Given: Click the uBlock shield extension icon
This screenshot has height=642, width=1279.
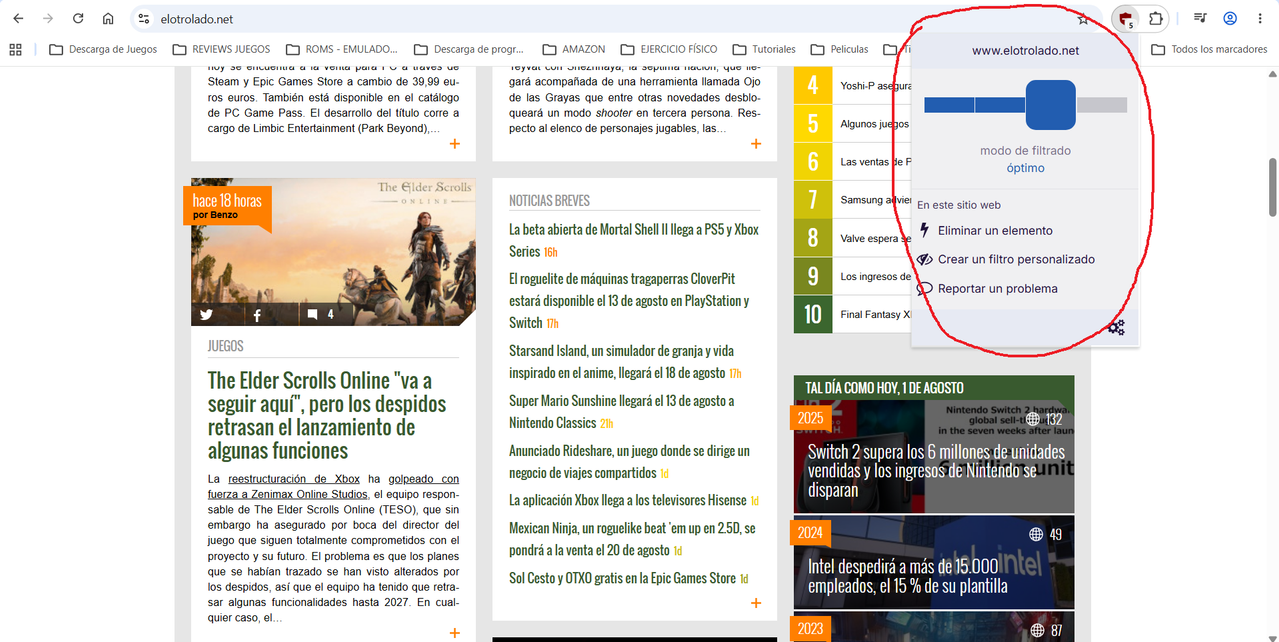Looking at the screenshot, I should click(1125, 19).
